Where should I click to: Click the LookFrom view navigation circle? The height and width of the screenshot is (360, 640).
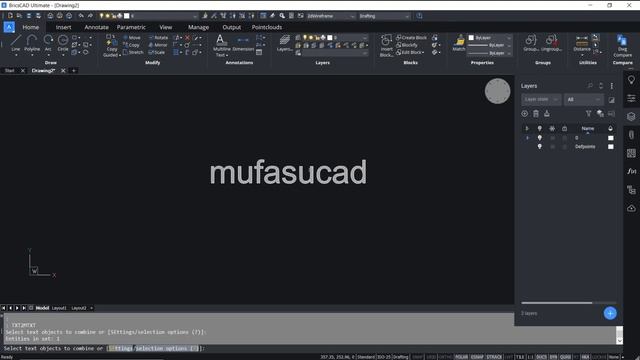coord(498,91)
